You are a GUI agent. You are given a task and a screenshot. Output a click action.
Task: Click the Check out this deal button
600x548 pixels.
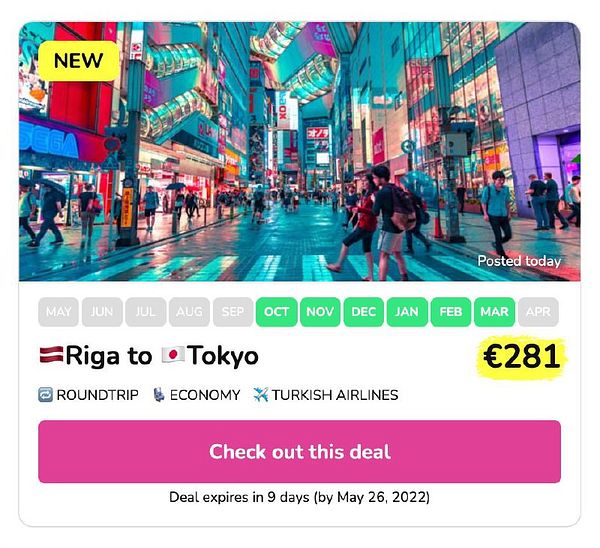coord(300,451)
